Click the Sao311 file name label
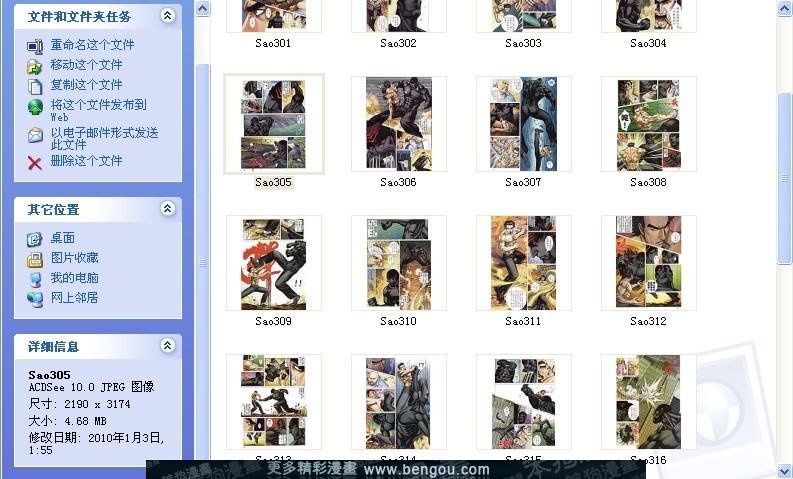The width and height of the screenshot is (793, 479). 523,321
